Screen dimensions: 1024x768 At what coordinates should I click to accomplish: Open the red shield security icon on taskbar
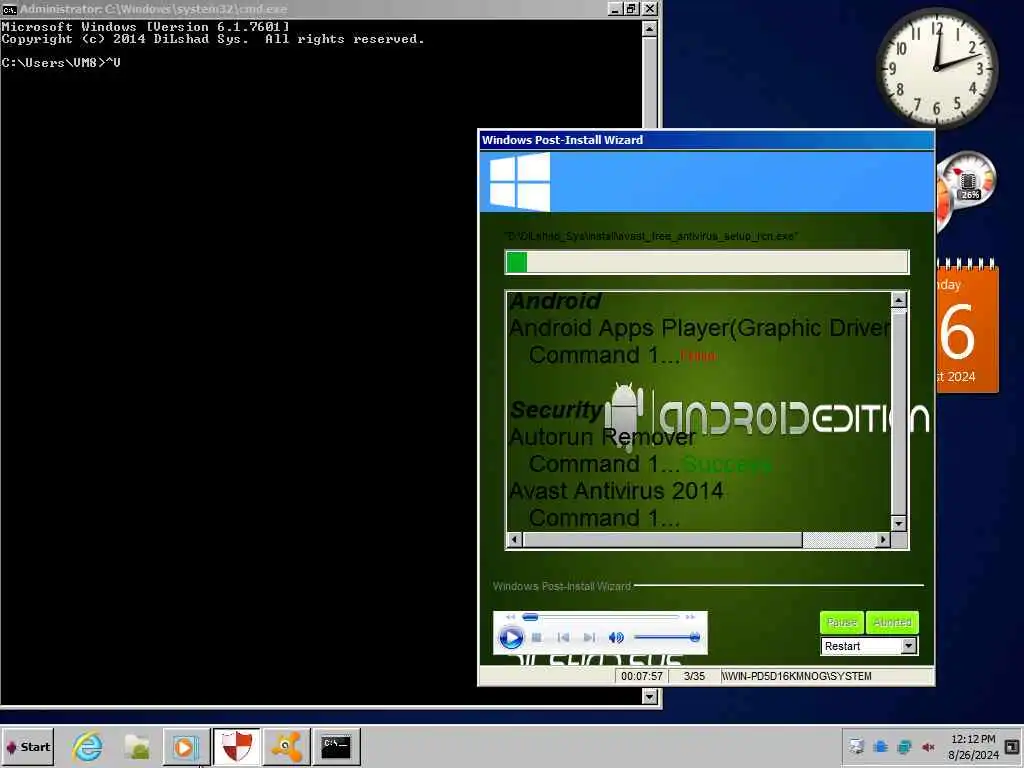tap(236, 747)
